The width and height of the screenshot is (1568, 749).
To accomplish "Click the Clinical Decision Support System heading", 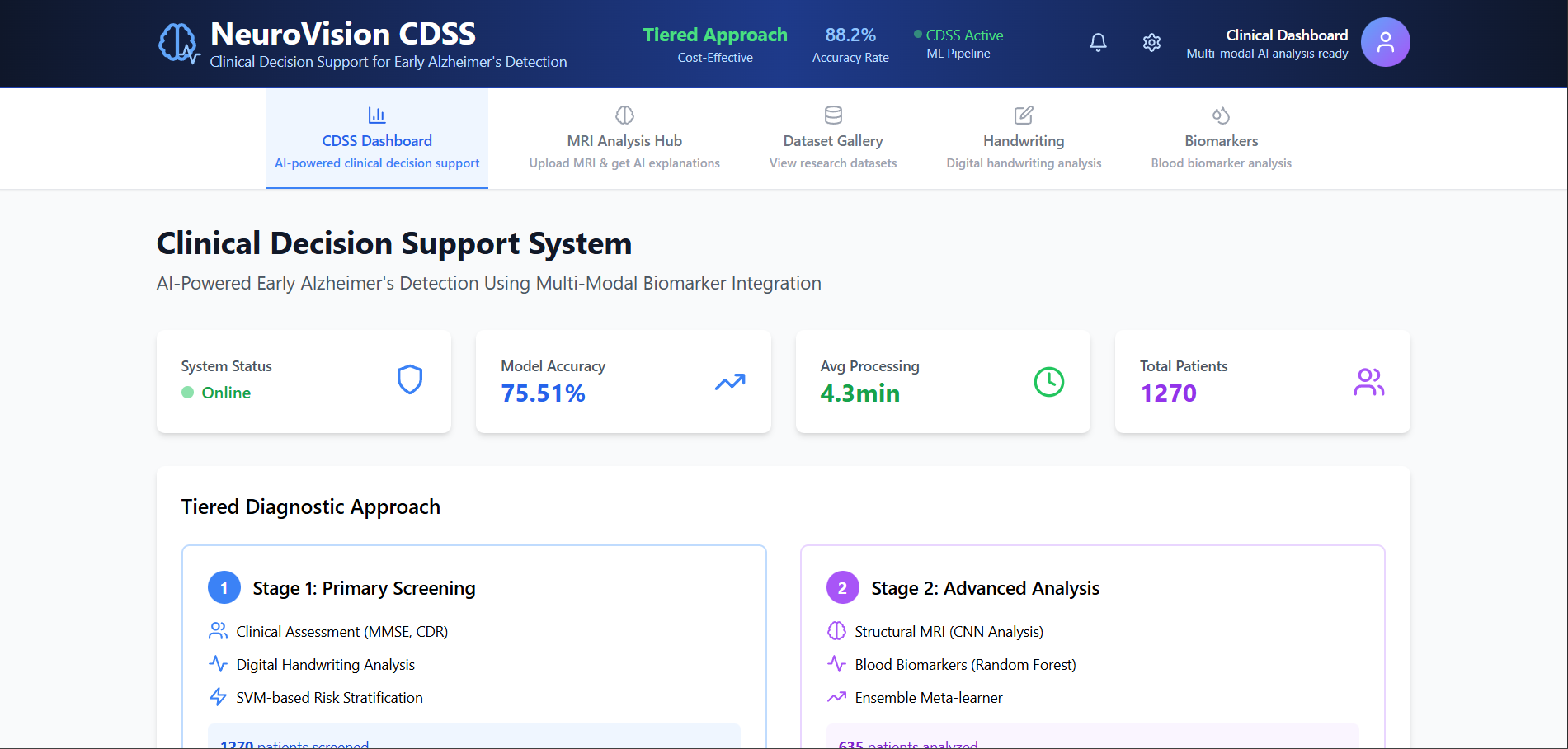I will coord(394,243).
